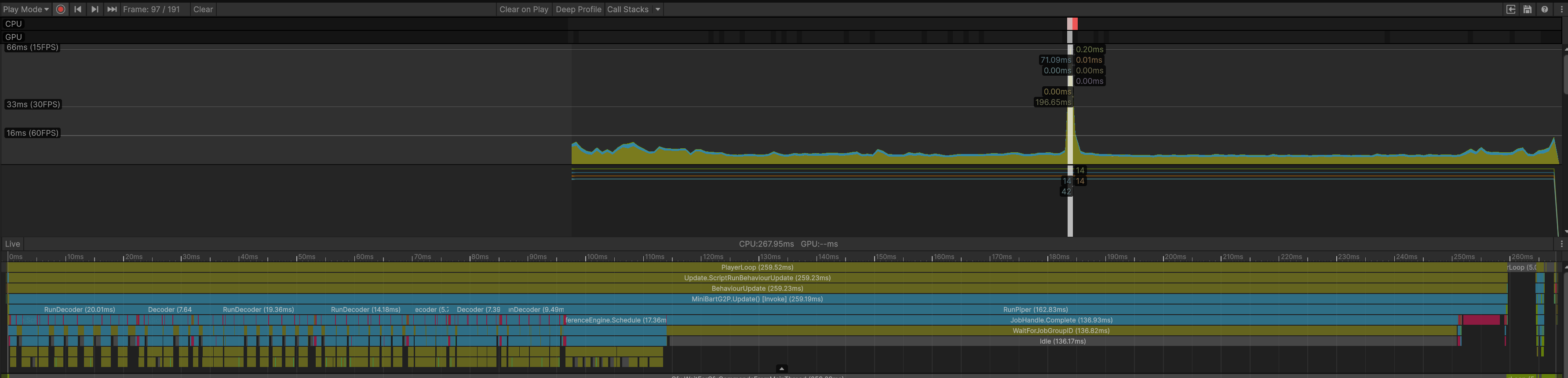
Task: Toggle the profiler record button
Action: pyautogui.click(x=61, y=9)
